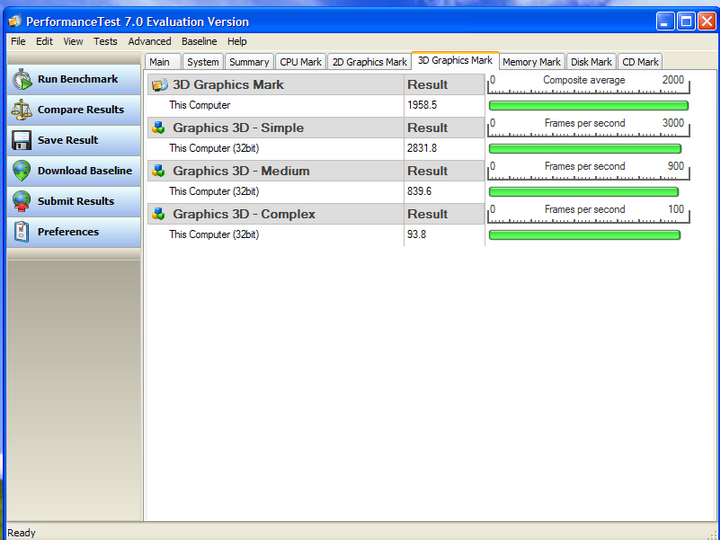The width and height of the screenshot is (720, 540).
Task: Click the Submit Results globe arrow icon
Action: point(22,201)
